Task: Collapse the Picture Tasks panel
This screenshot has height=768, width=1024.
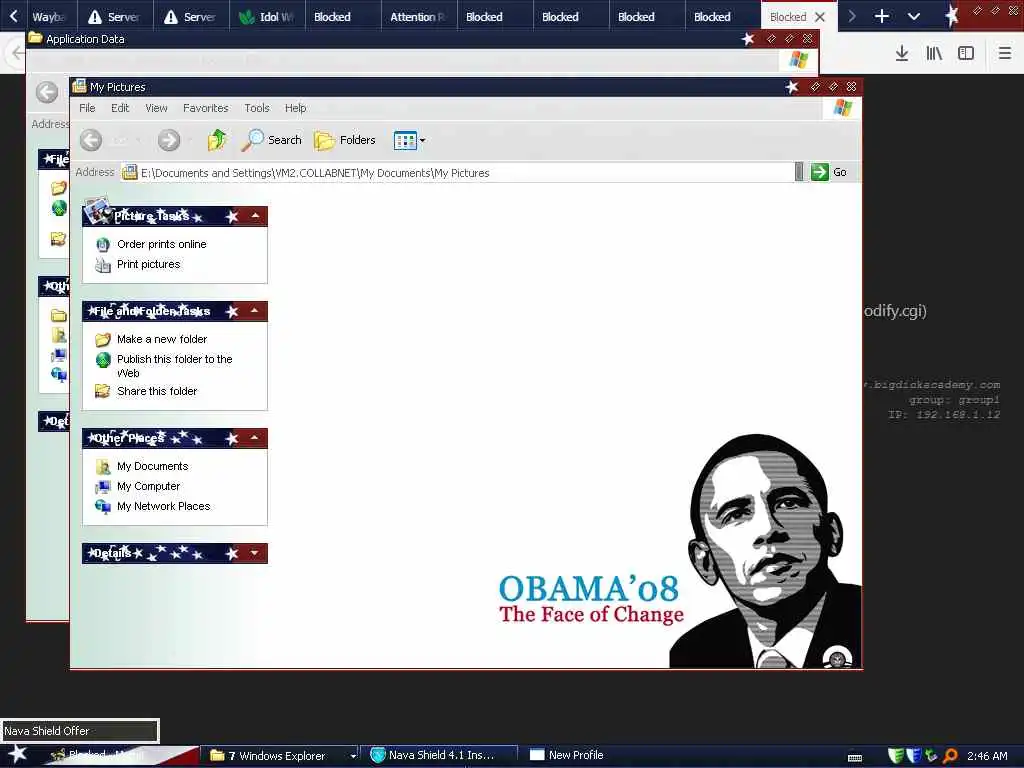Action: pos(255,216)
